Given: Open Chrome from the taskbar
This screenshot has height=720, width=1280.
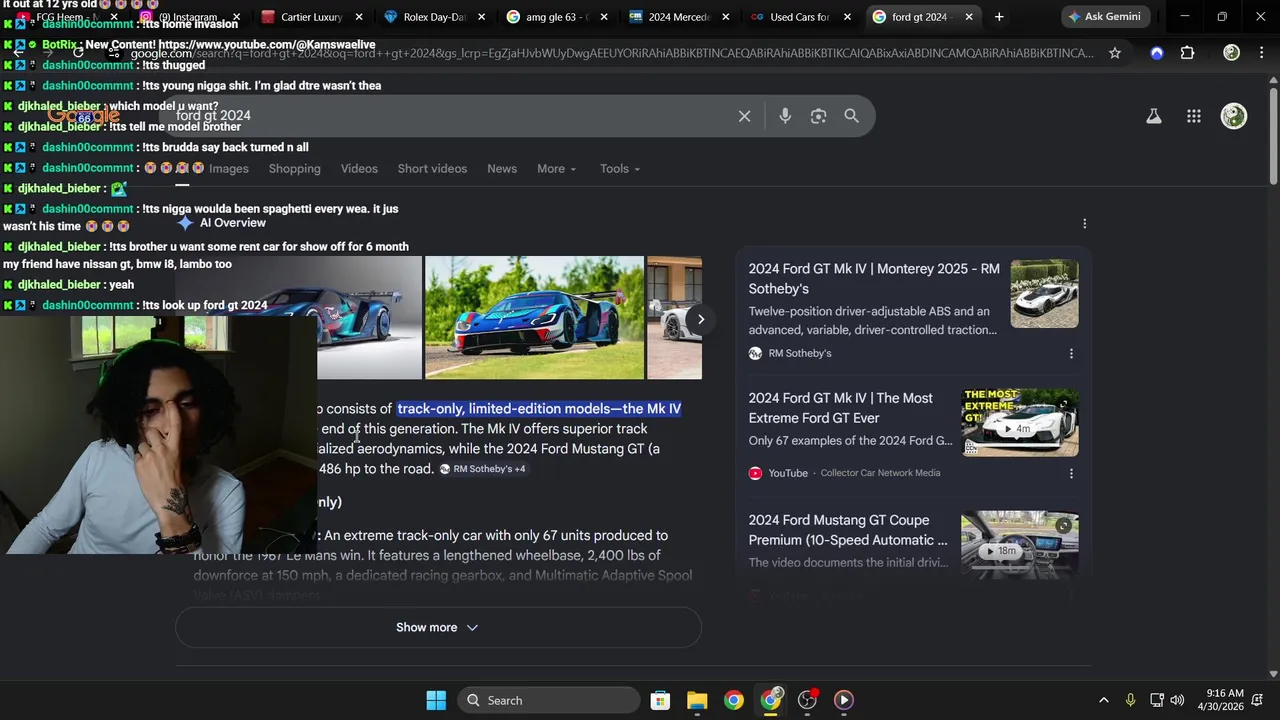Looking at the screenshot, I should pos(734,700).
